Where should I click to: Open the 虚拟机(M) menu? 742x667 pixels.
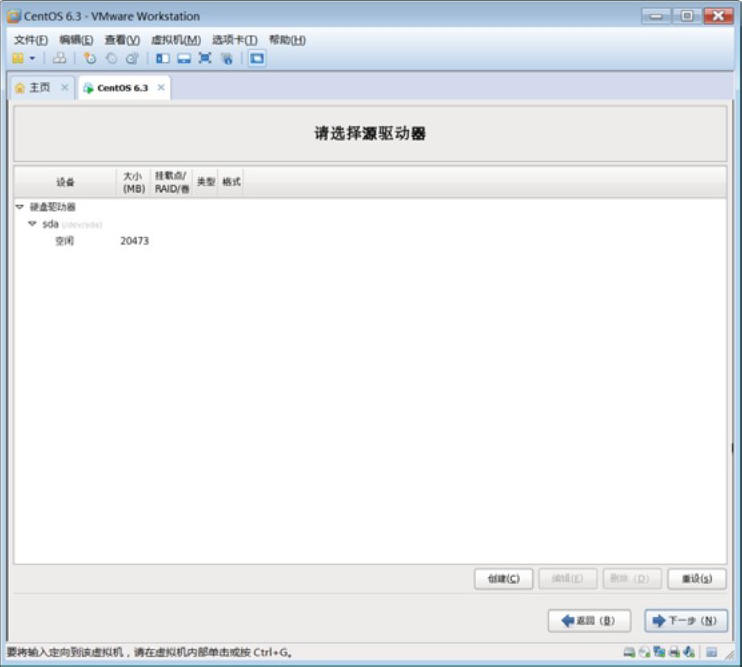click(176, 40)
